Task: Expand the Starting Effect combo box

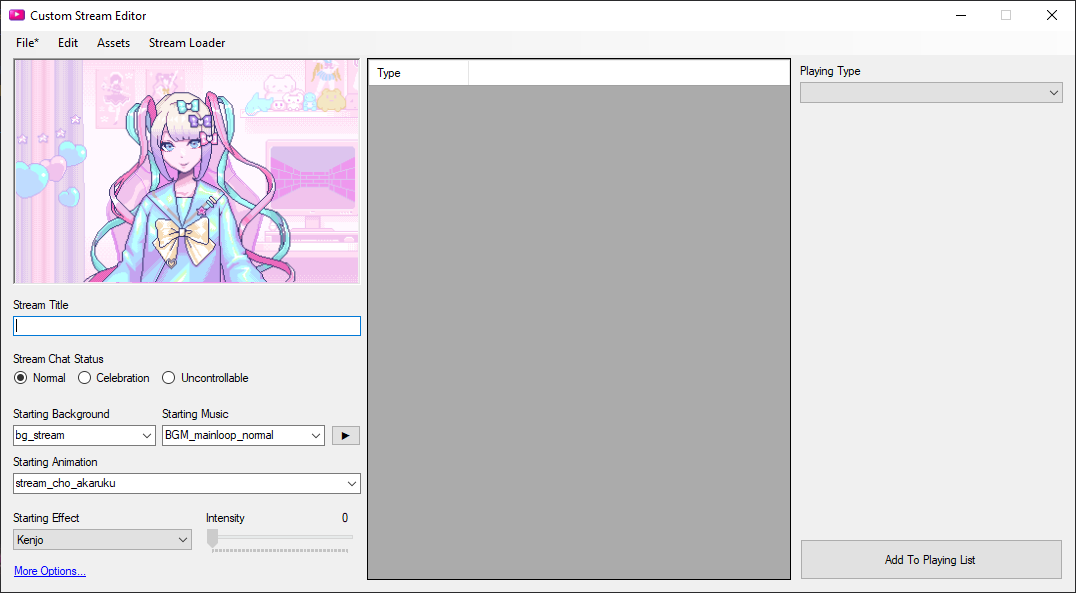Action: [184, 539]
